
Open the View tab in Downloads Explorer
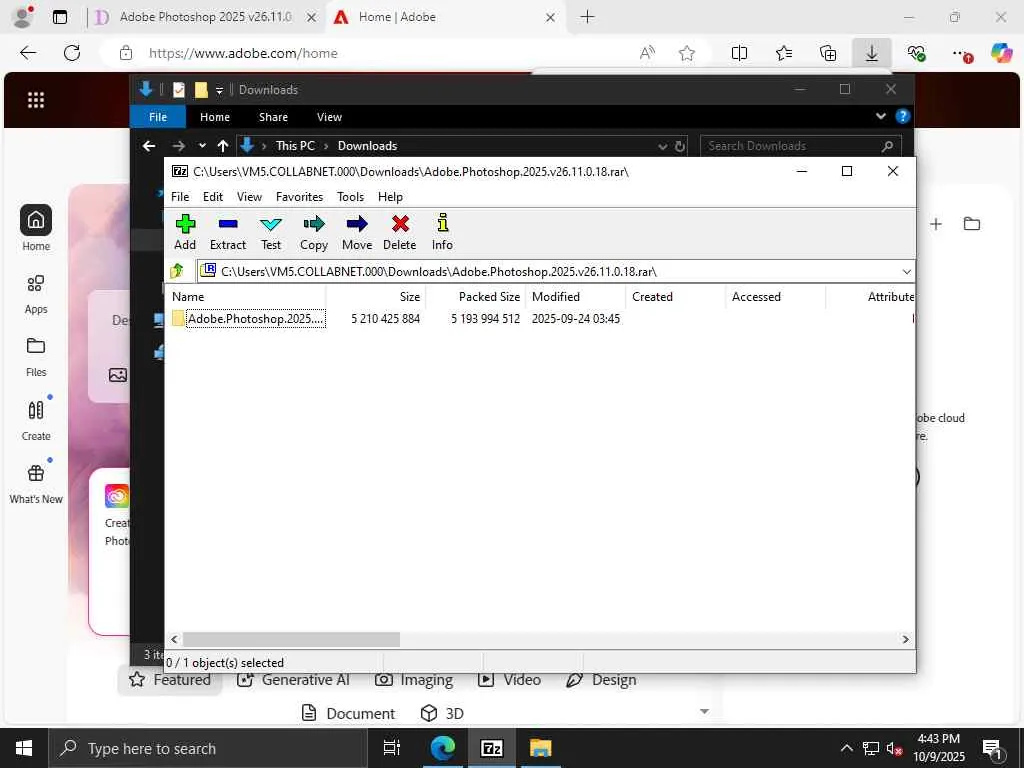point(329,117)
